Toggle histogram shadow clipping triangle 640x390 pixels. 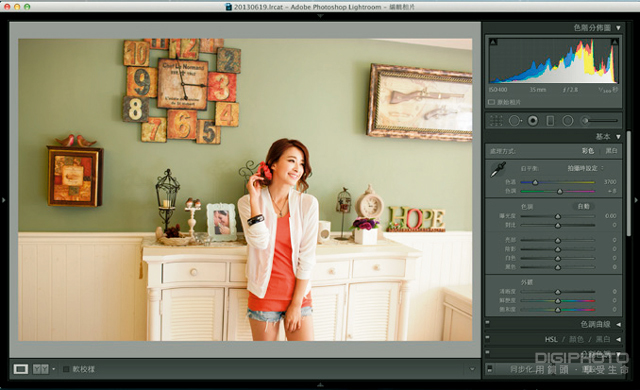(x=493, y=42)
